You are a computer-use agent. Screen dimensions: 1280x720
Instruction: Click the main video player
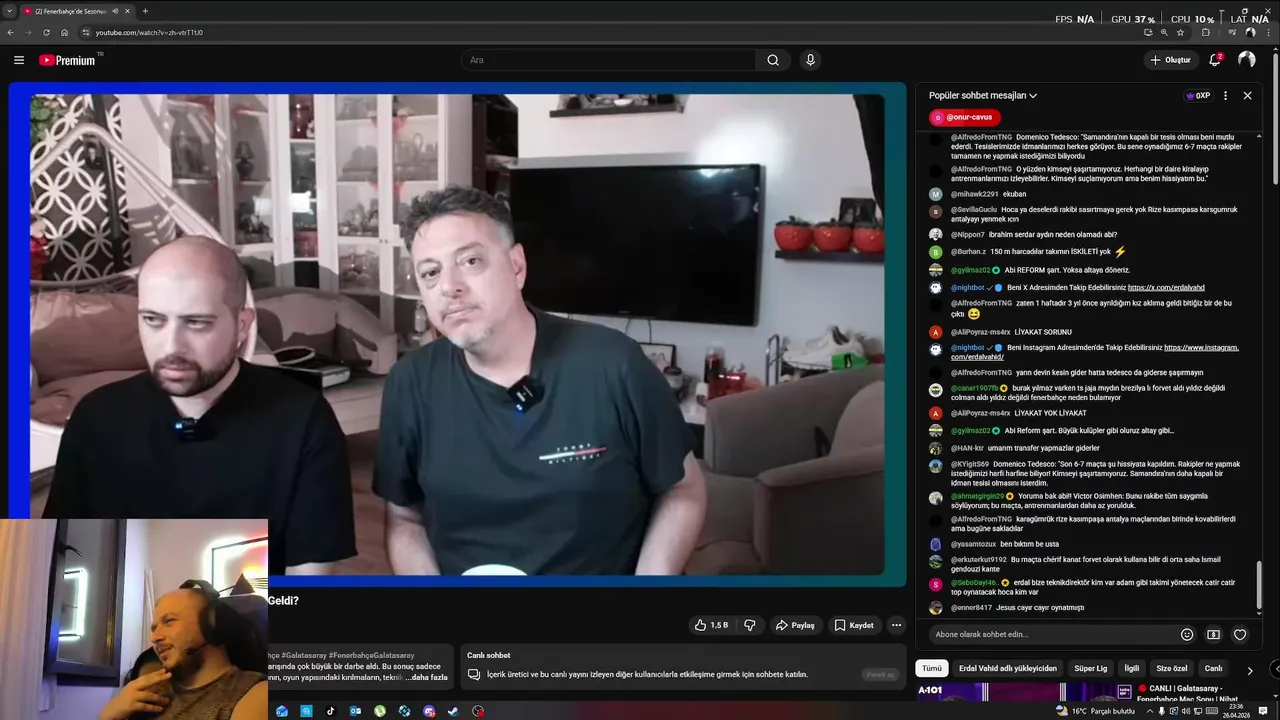point(457,334)
